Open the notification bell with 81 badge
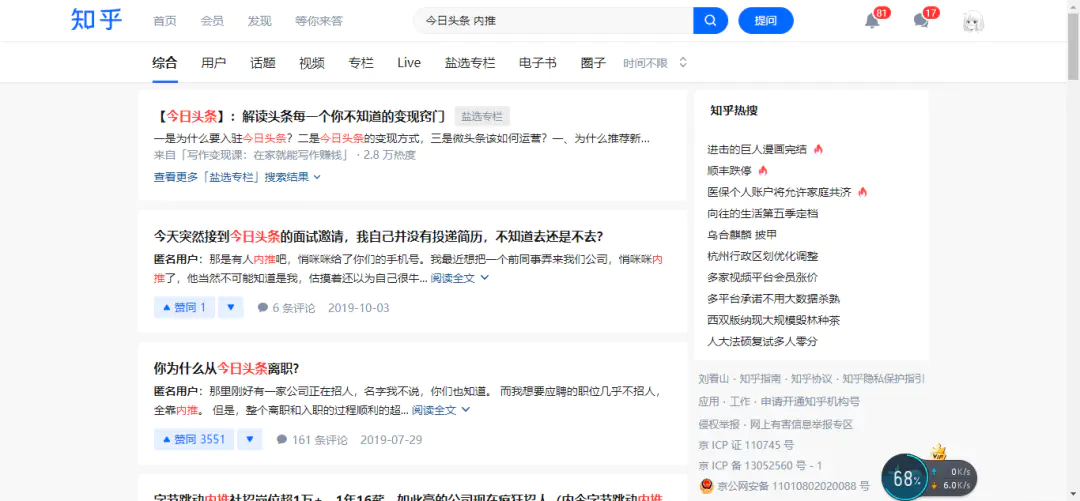 pos(872,21)
